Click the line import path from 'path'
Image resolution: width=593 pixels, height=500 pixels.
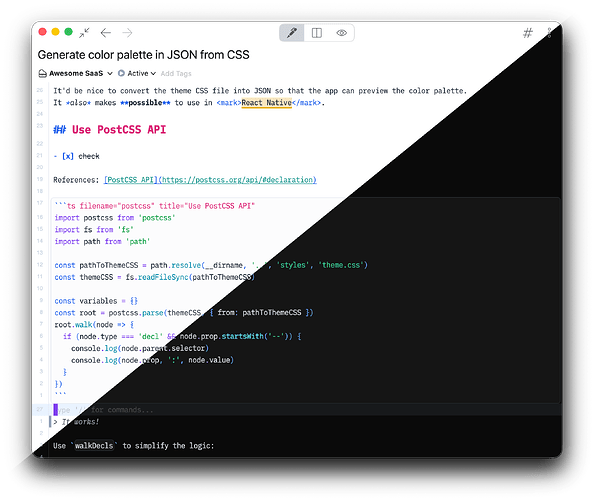[102, 241]
